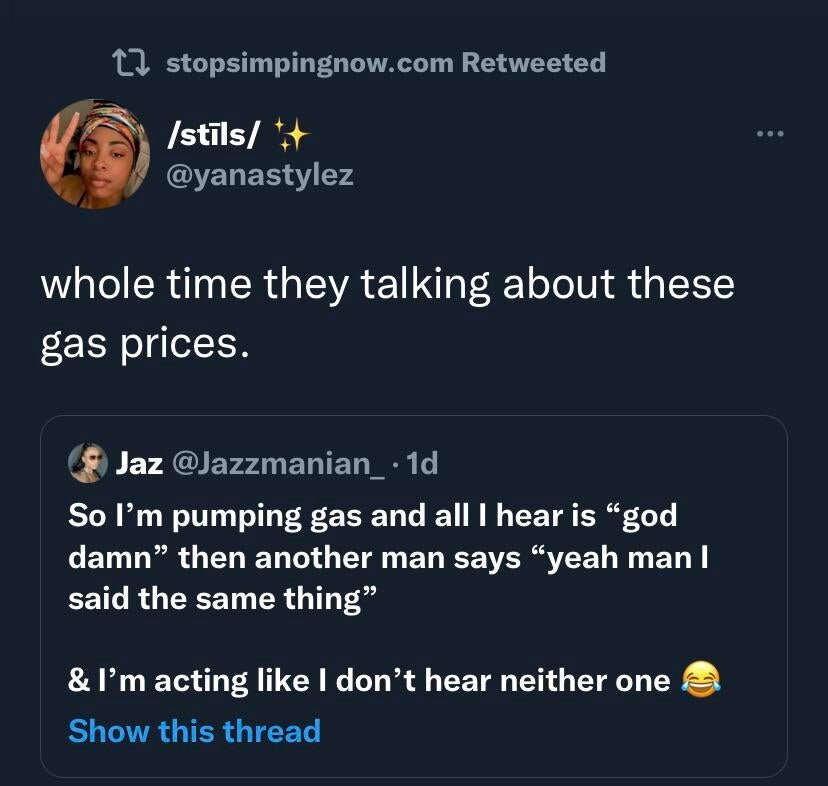This screenshot has width=828, height=786.
Task: Click the 'whole time they talking' tweet text
Action: [387, 285]
